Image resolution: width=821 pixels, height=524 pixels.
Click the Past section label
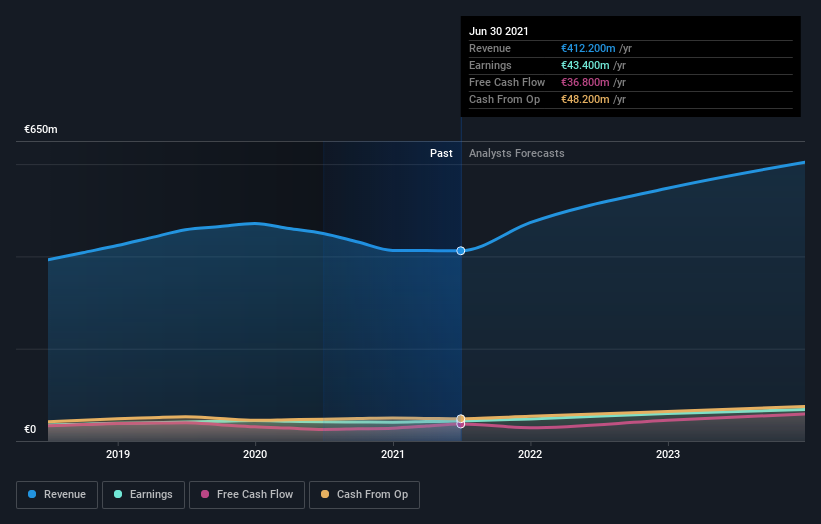pyautogui.click(x=441, y=153)
